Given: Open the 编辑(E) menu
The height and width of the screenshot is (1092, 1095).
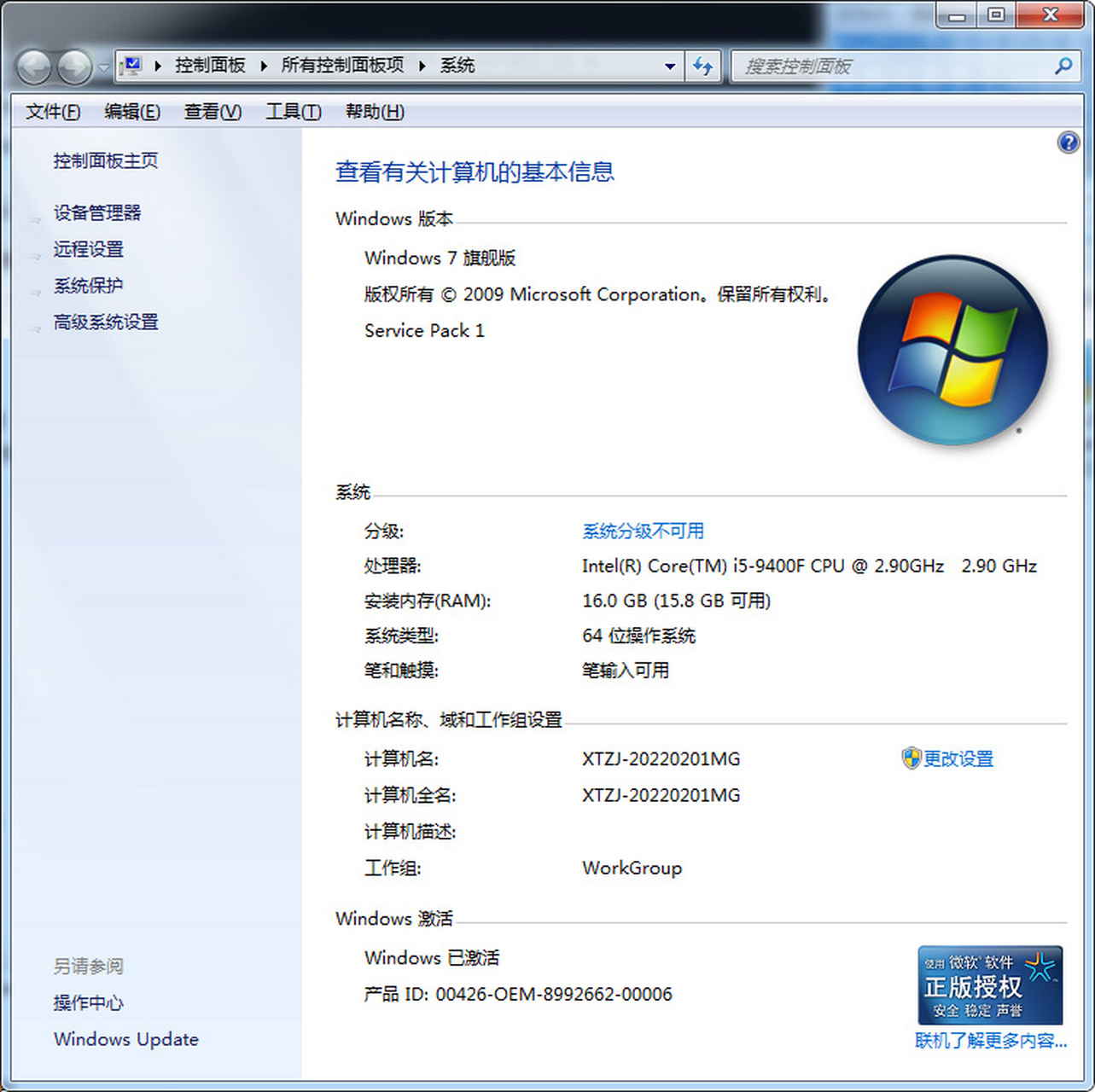Looking at the screenshot, I should (x=132, y=112).
